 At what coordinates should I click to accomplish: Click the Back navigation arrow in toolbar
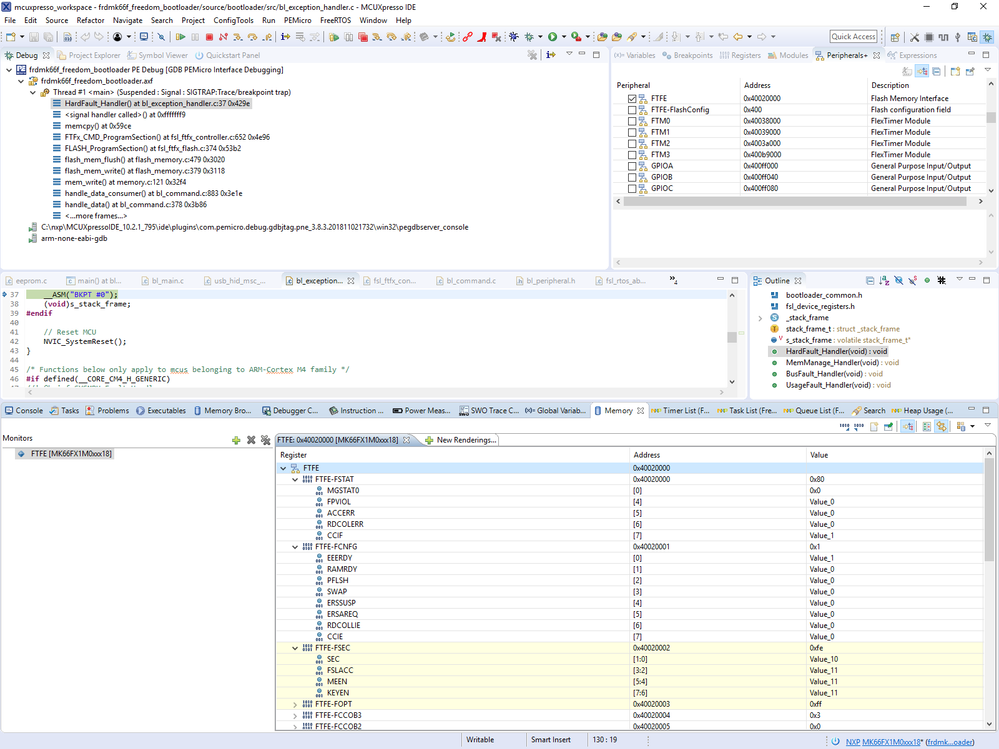(x=738, y=37)
